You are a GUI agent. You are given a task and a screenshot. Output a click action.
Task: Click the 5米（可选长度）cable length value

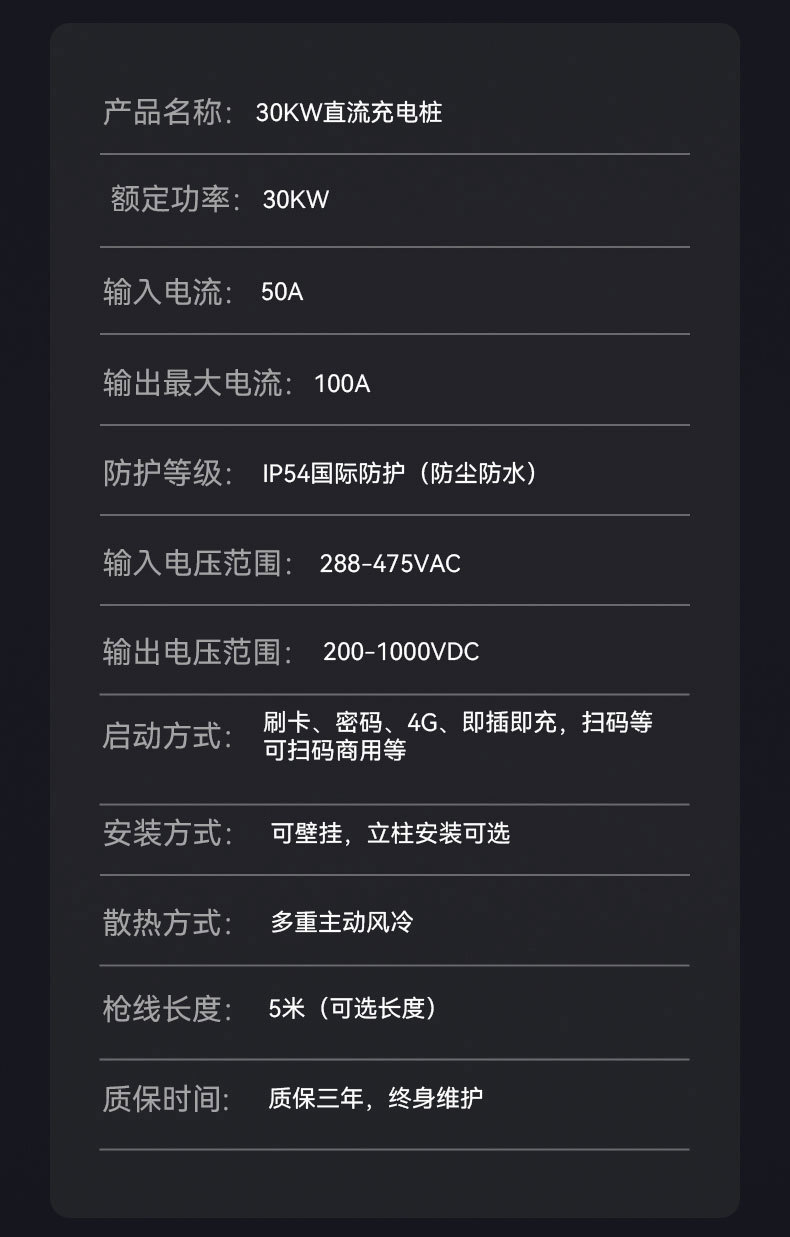coord(353,1009)
